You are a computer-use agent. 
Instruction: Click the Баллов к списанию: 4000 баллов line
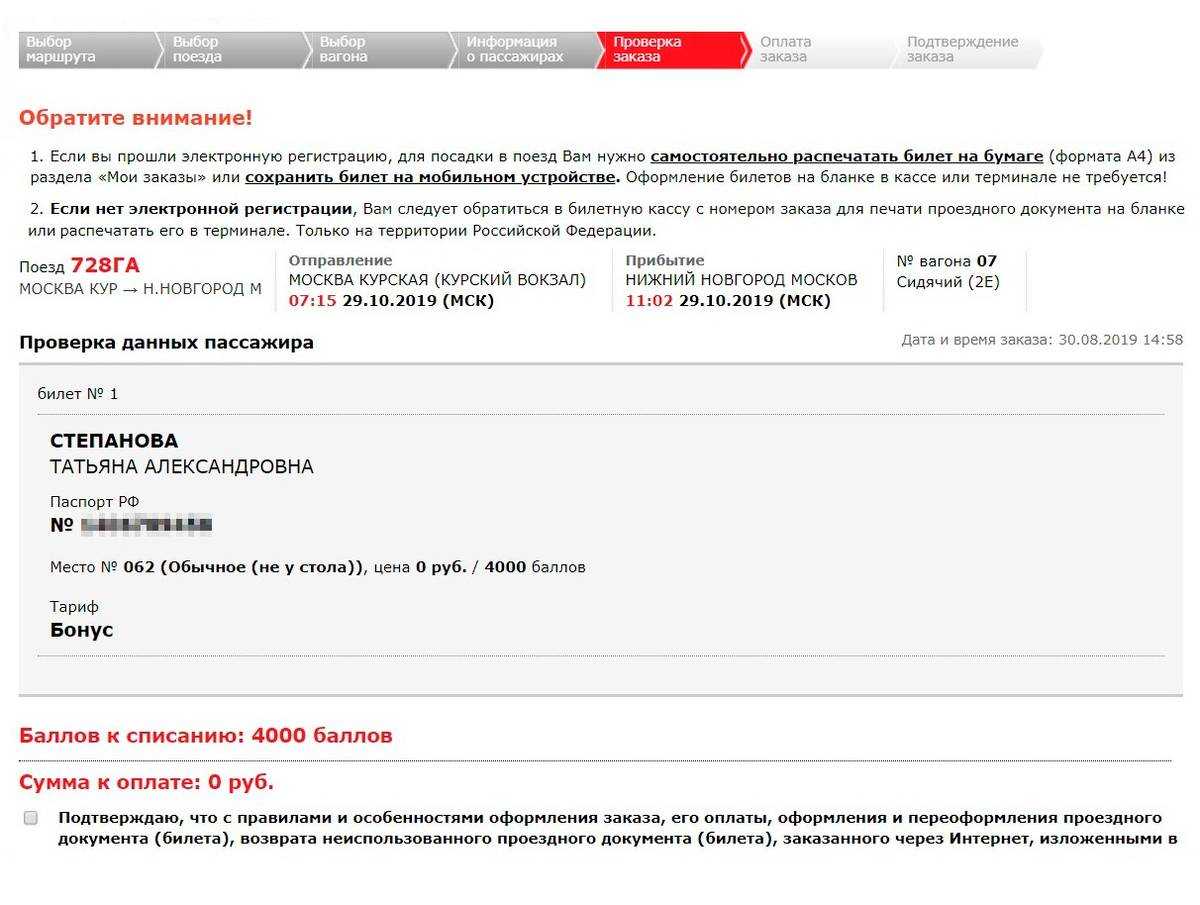pyautogui.click(x=206, y=736)
